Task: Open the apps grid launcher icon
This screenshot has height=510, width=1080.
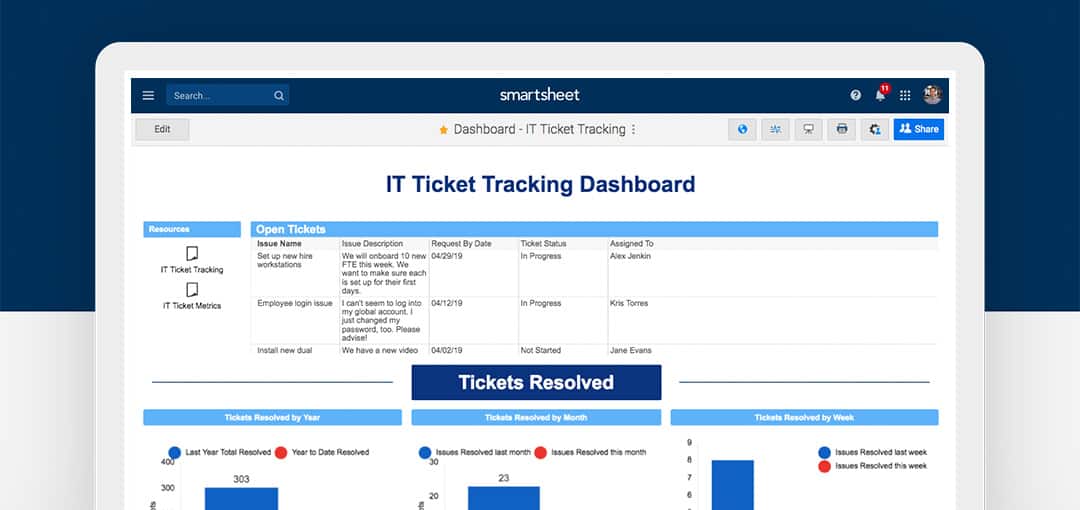Action: [905, 95]
